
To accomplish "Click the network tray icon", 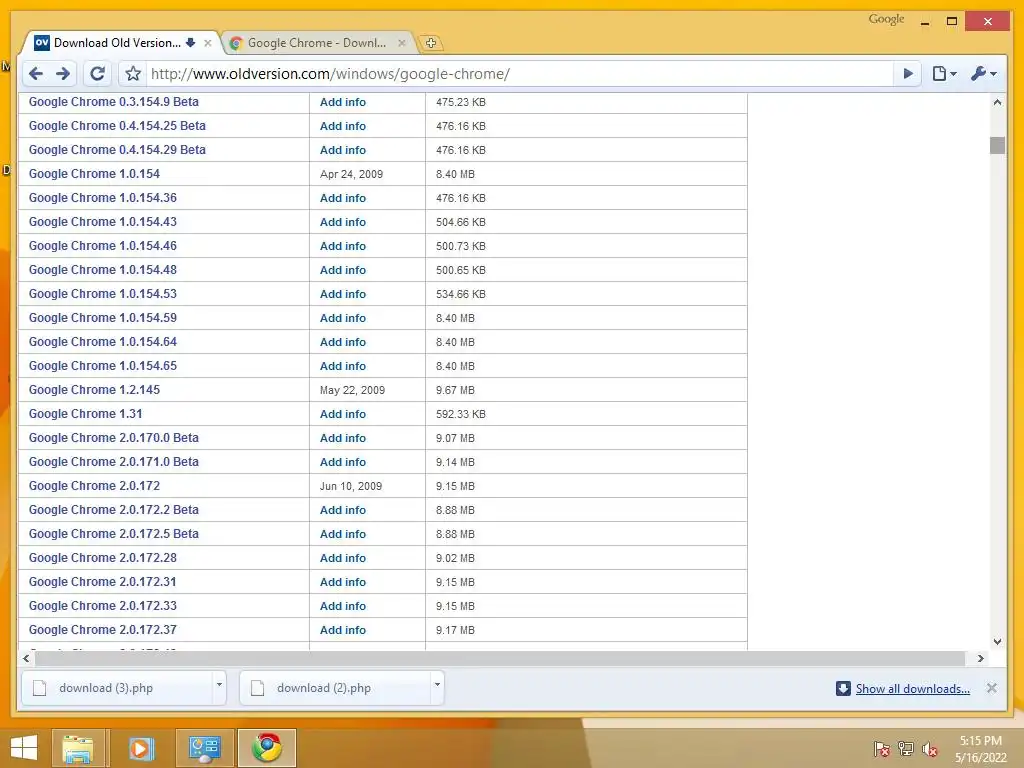I will (906, 748).
